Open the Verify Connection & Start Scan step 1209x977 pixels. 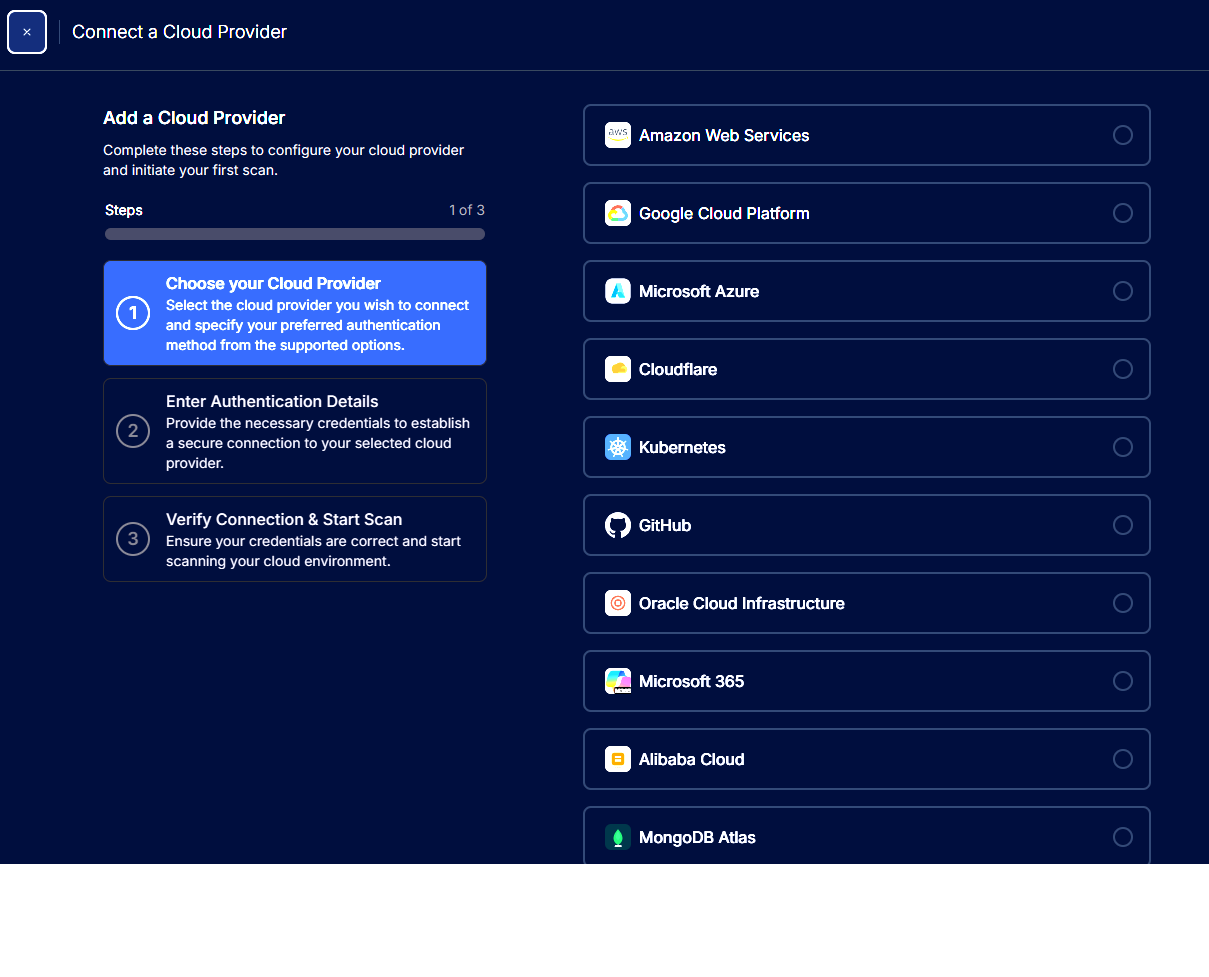294,538
